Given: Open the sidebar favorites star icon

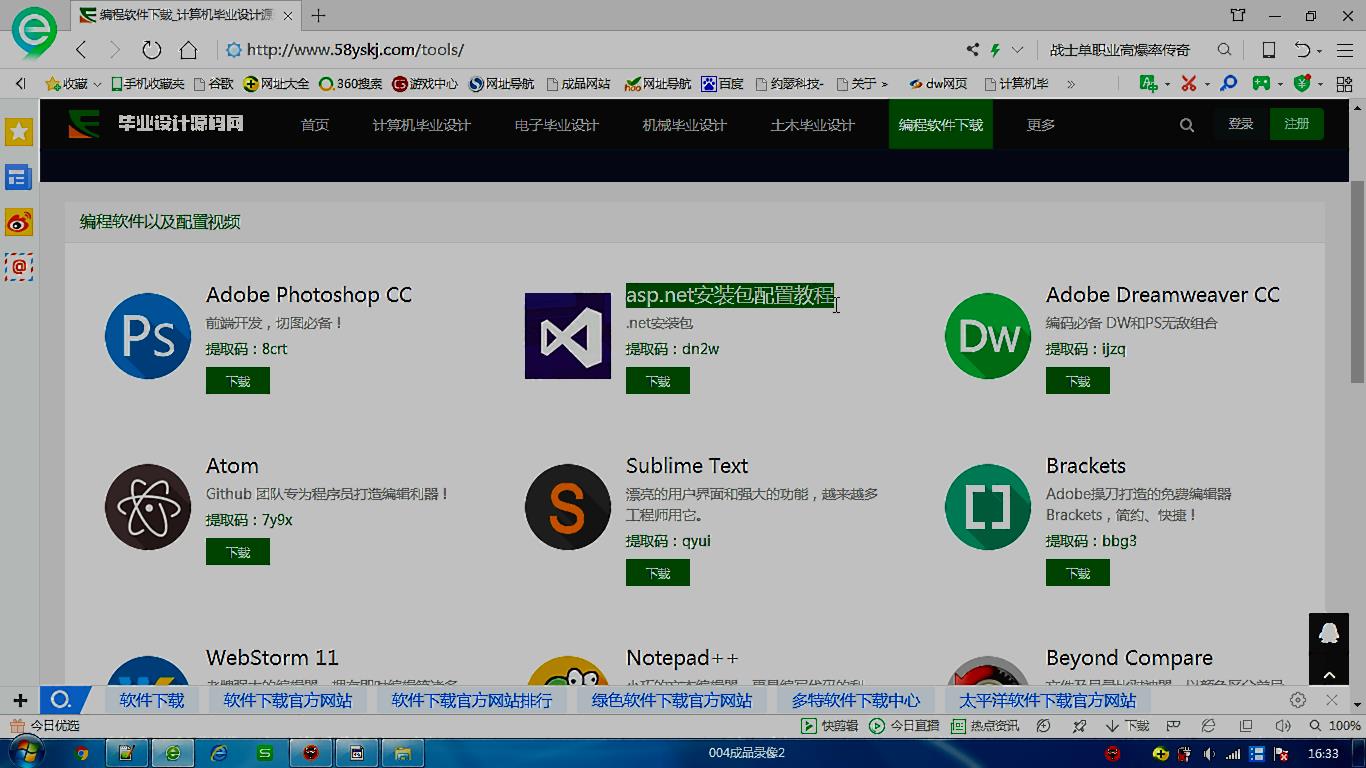Looking at the screenshot, I should (x=19, y=132).
